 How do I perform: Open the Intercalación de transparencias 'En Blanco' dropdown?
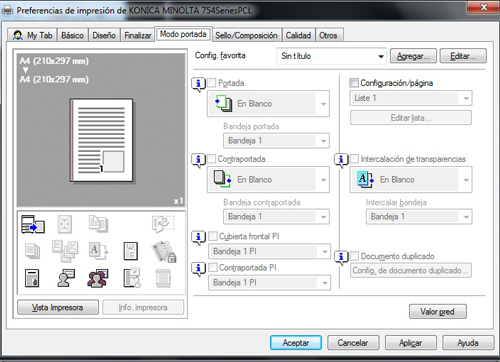(411, 180)
